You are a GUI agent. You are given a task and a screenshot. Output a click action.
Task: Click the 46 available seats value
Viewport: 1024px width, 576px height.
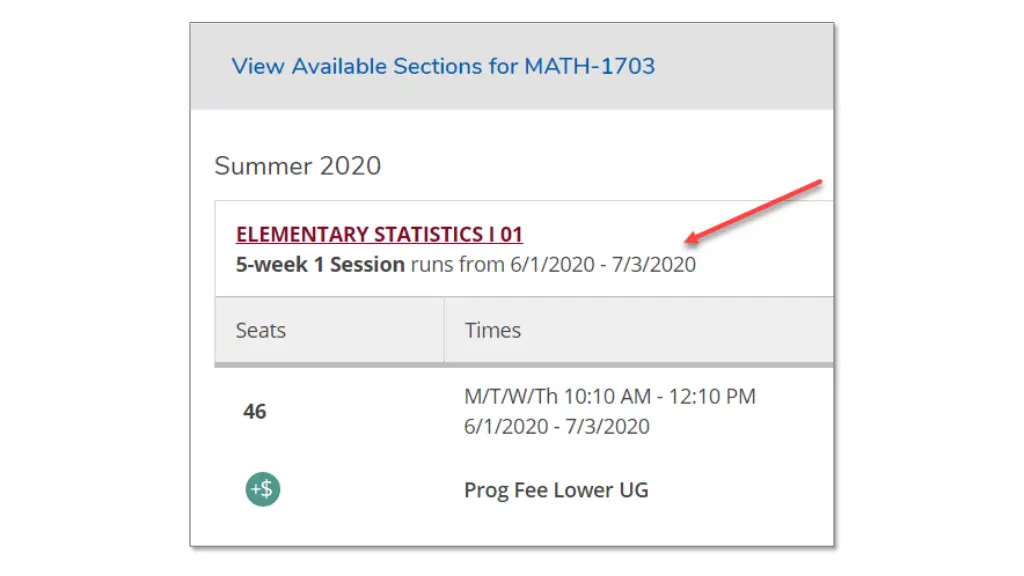pyautogui.click(x=255, y=411)
